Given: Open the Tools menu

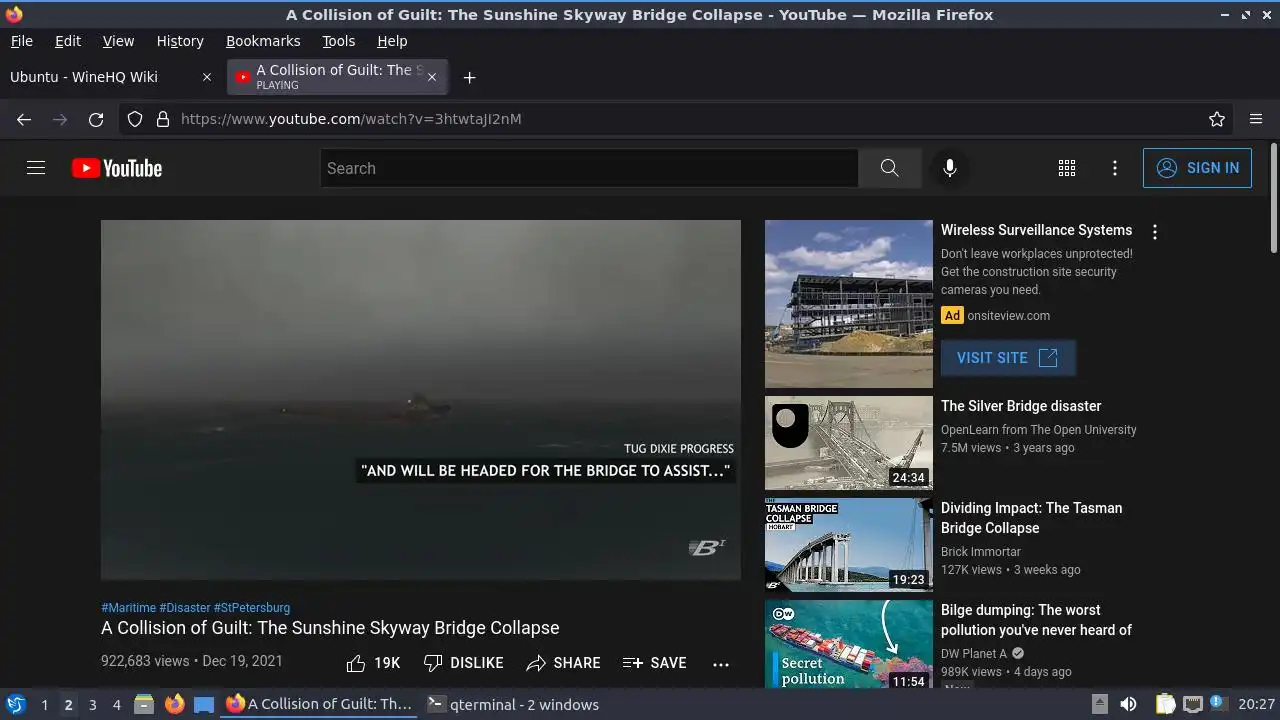Looking at the screenshot, I should 339,41.
